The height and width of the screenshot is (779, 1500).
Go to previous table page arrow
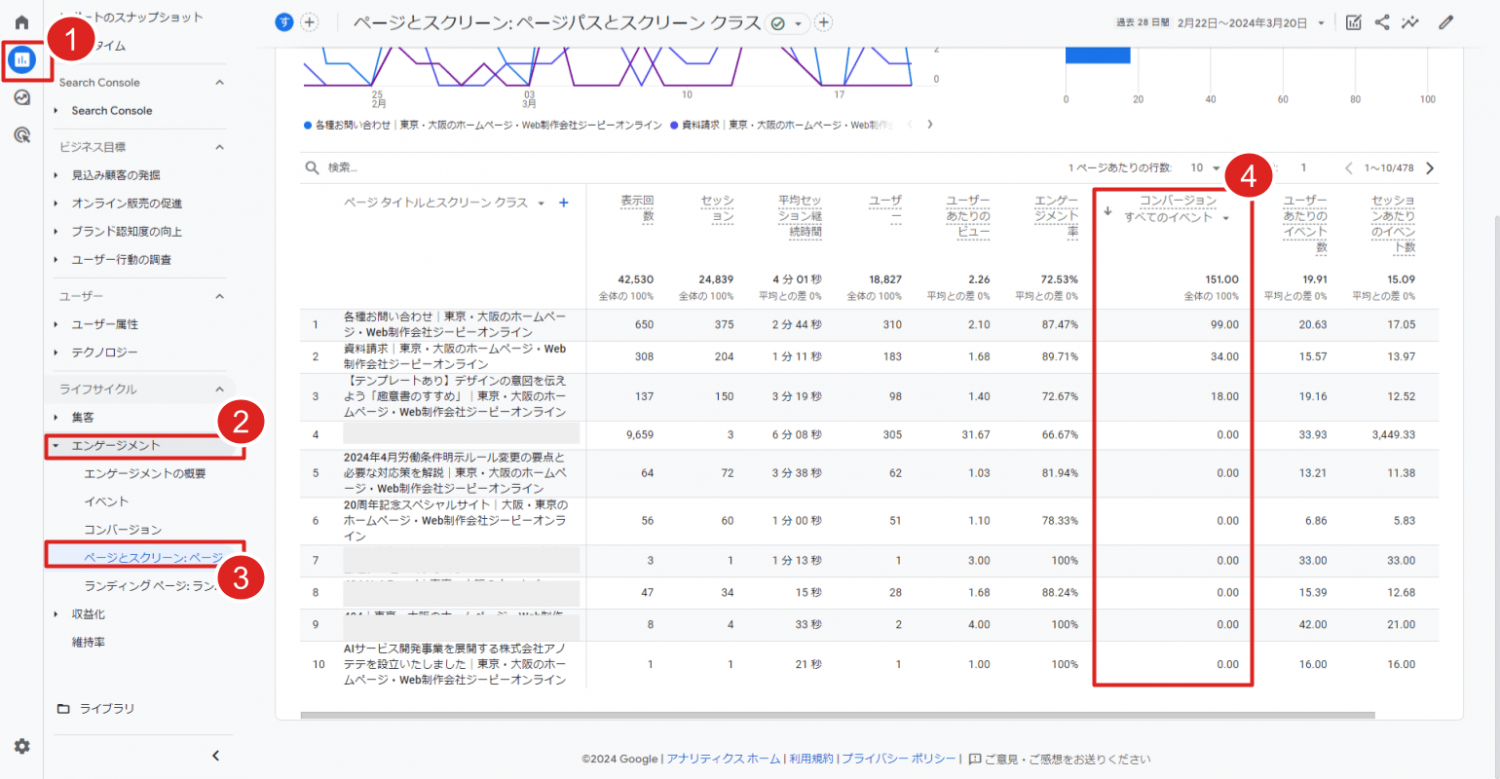pos(1349,168)
